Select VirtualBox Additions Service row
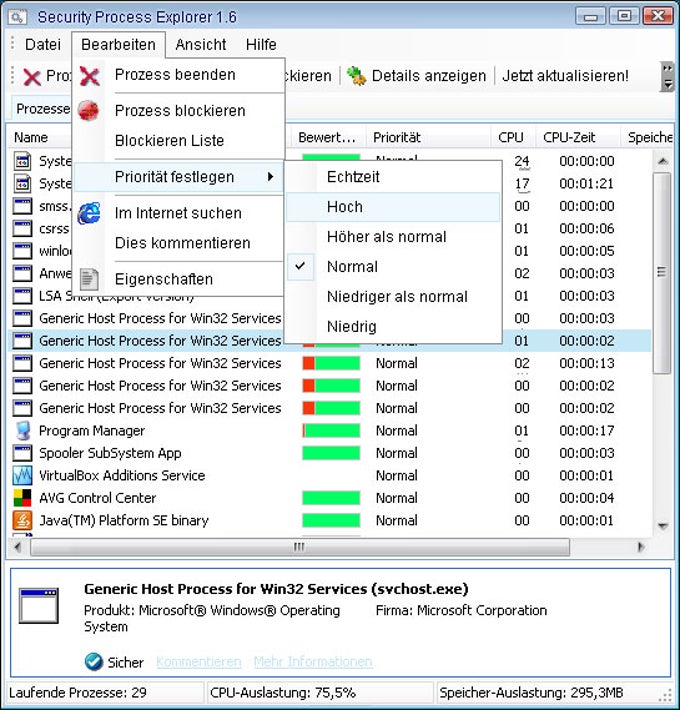680x710 pixels. coord(330,475)
